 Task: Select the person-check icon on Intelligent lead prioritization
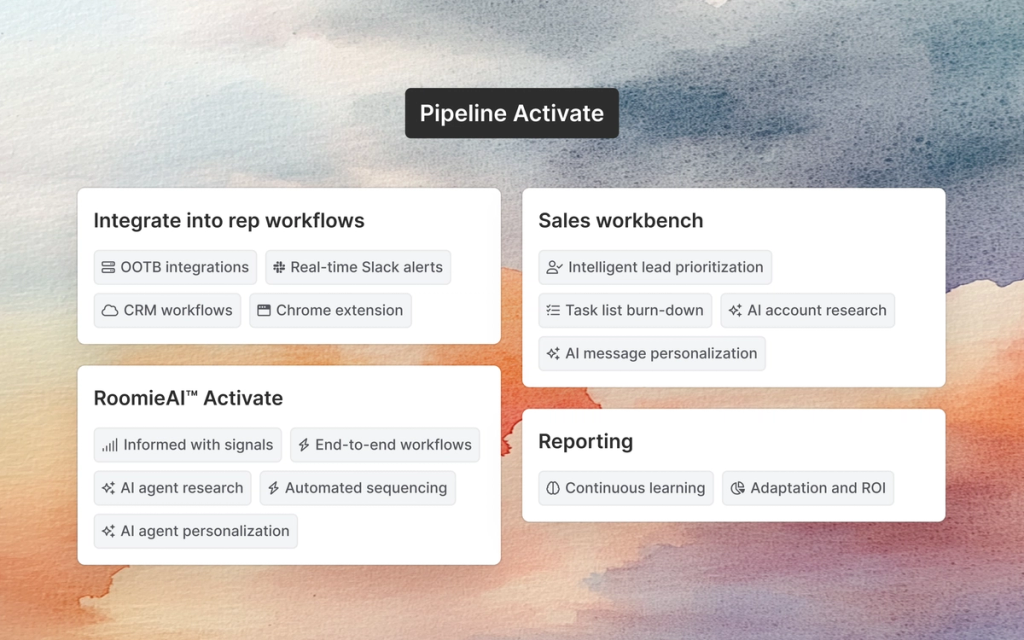pos(553,267)
